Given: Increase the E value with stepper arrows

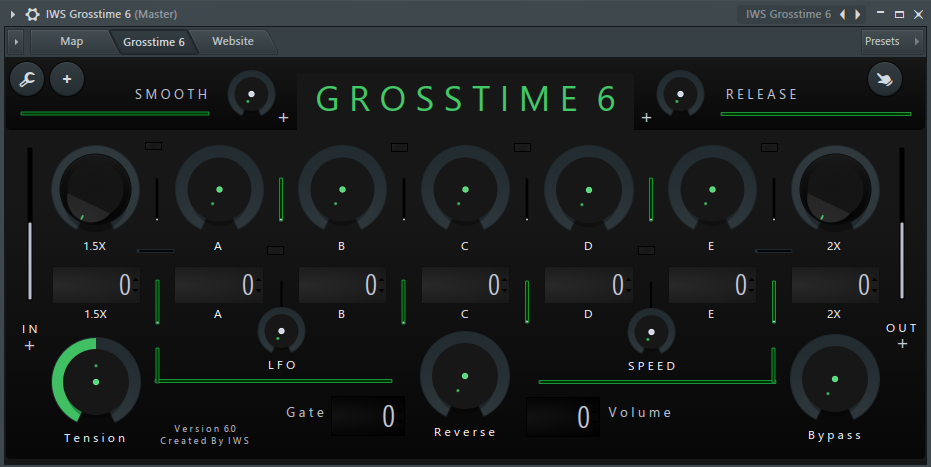Looking at the screenshot, I should (x=752, y=280).
